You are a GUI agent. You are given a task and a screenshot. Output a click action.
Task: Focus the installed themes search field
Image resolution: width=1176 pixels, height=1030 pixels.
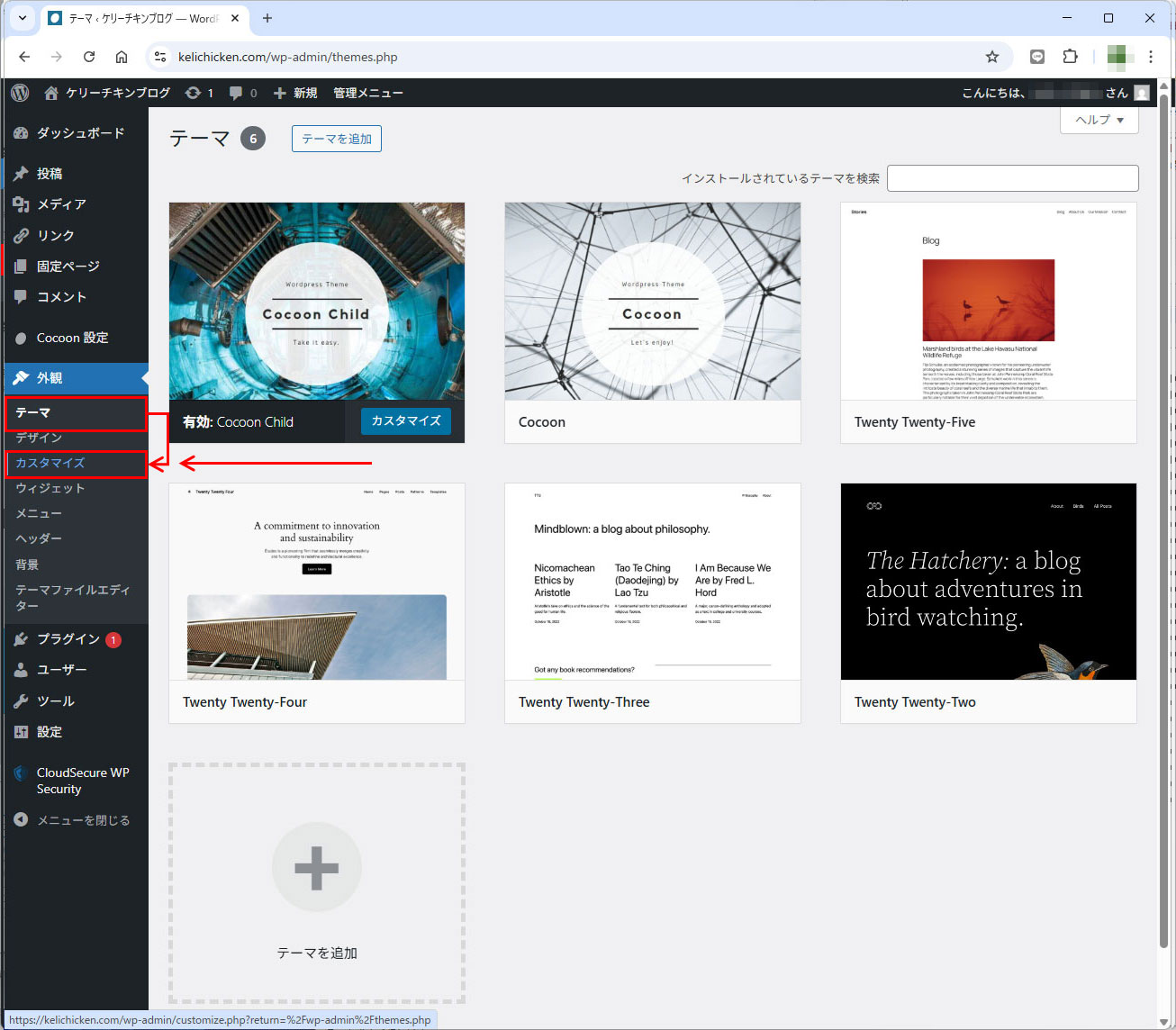[1013, 178]
